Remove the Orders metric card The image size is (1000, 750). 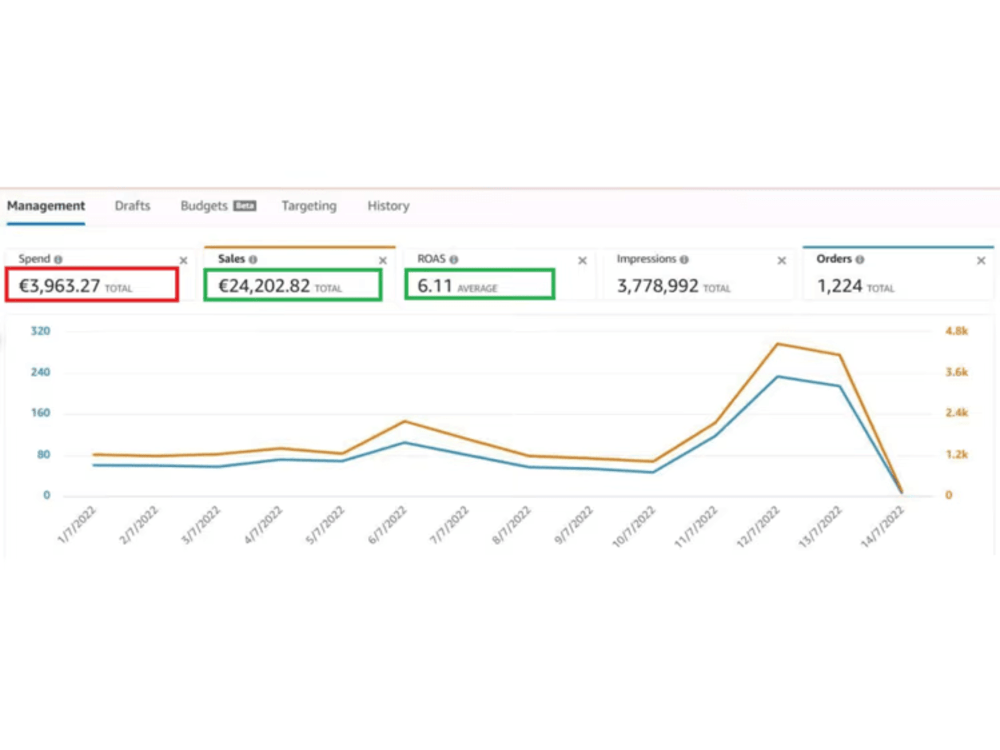tap(982, 261)
